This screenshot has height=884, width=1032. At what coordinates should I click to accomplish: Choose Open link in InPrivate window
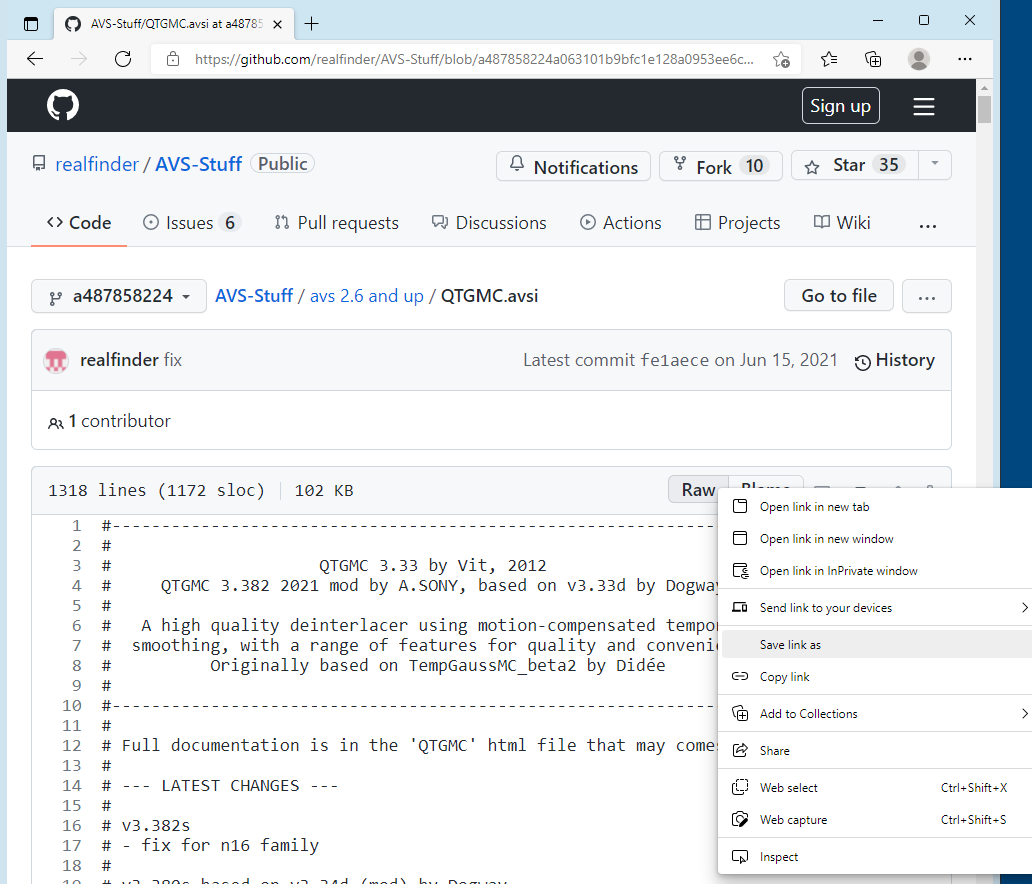click(x=875, y=571)
